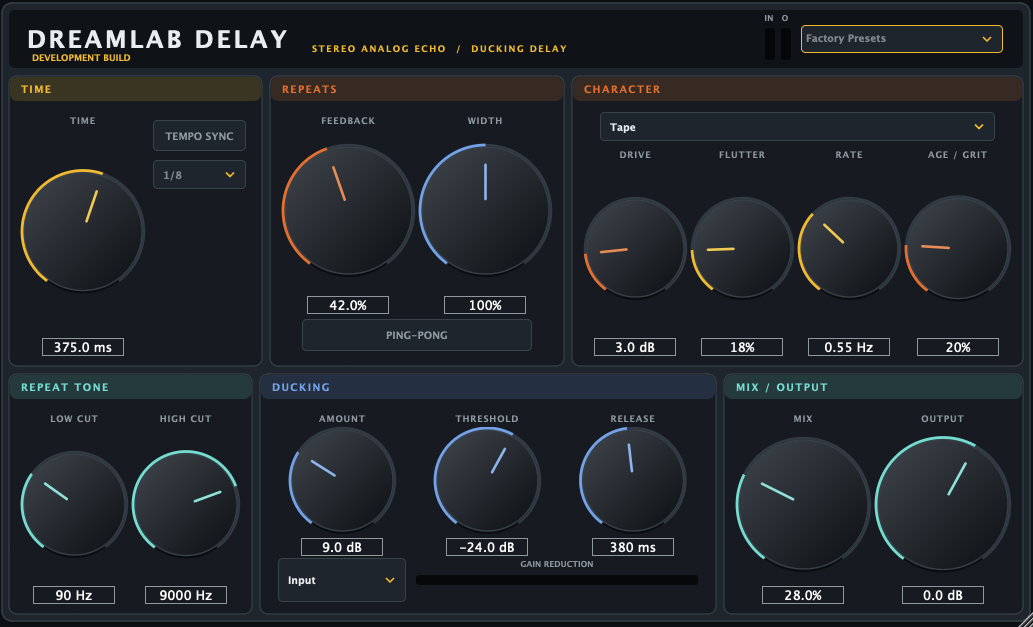Click the ducking RELEASE knob

pyautogui.click(x=633, y=479)
